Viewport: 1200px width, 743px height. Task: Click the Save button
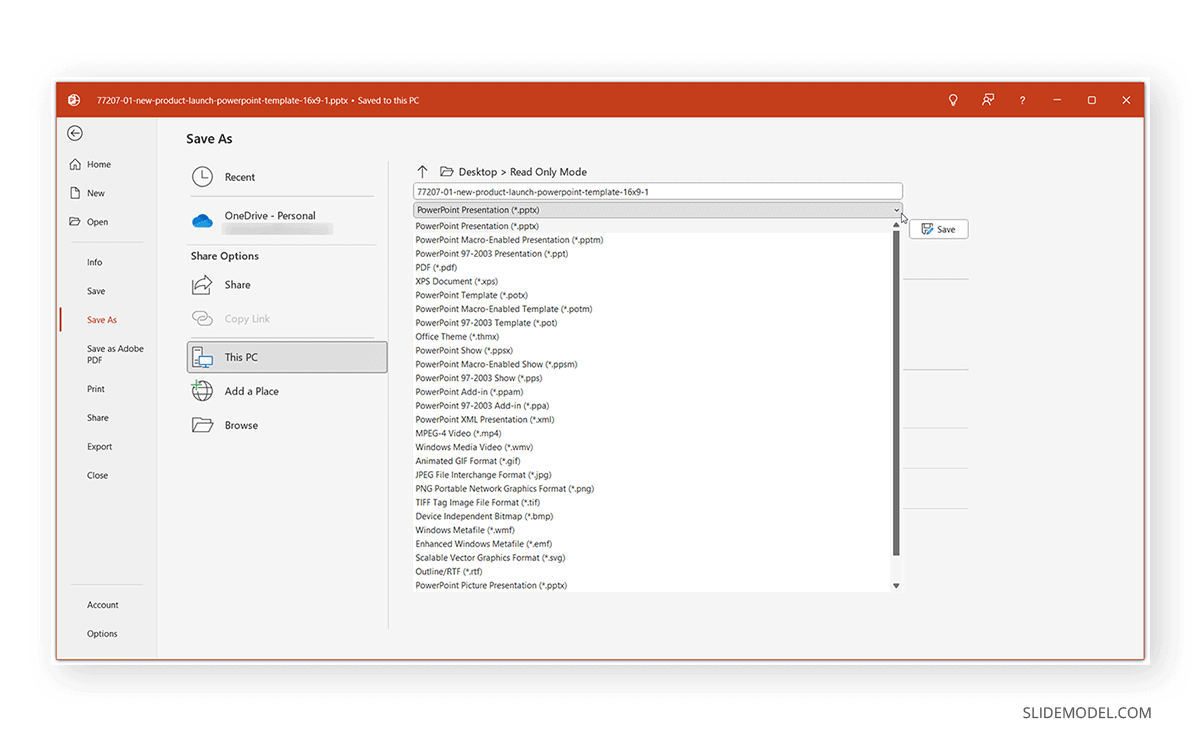pyautogui.click(x=938, y=229)
